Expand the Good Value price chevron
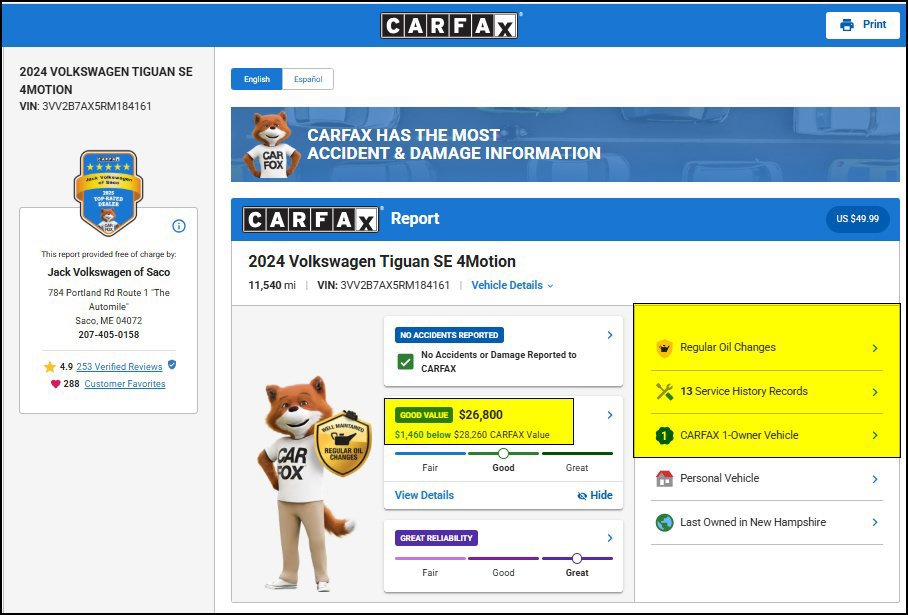Screen dimensions: 908x615 point(610,415)
